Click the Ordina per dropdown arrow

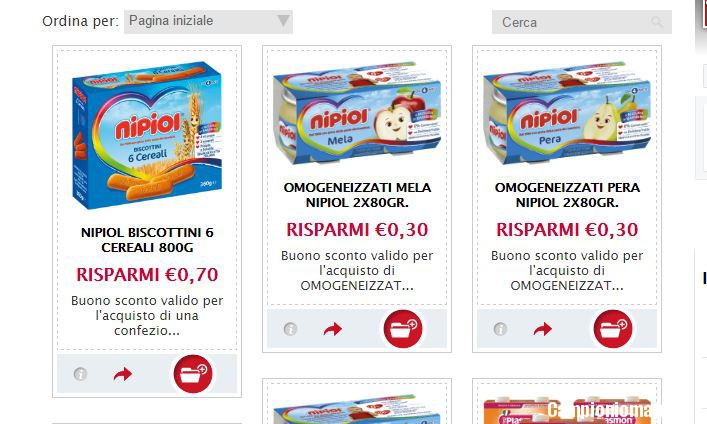[283, 21]
